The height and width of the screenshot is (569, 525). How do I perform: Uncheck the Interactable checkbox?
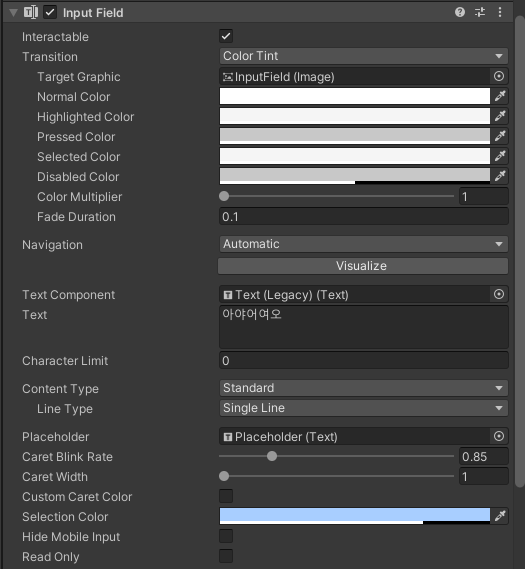click(226, 36)
